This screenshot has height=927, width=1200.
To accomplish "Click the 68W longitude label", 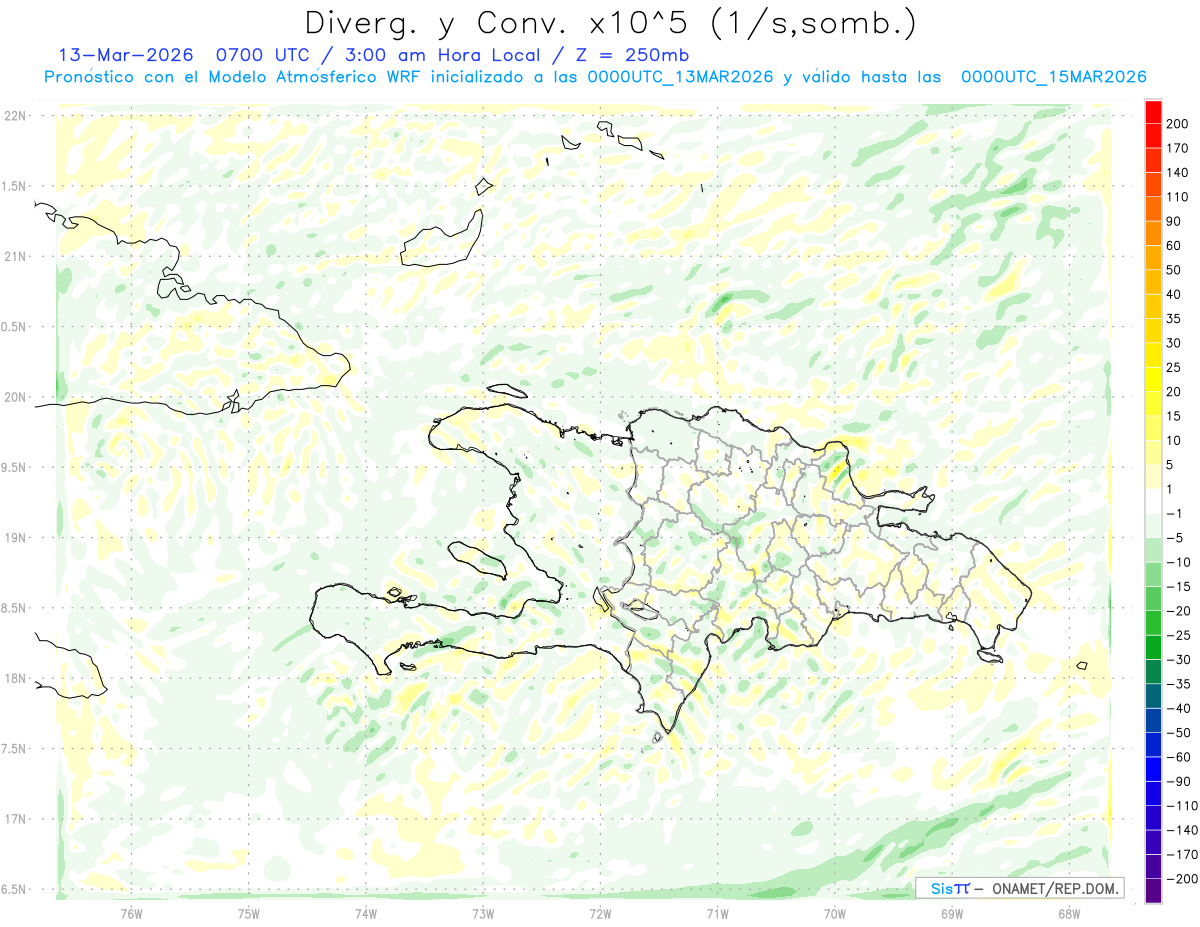I will [x=1069, y=913].
